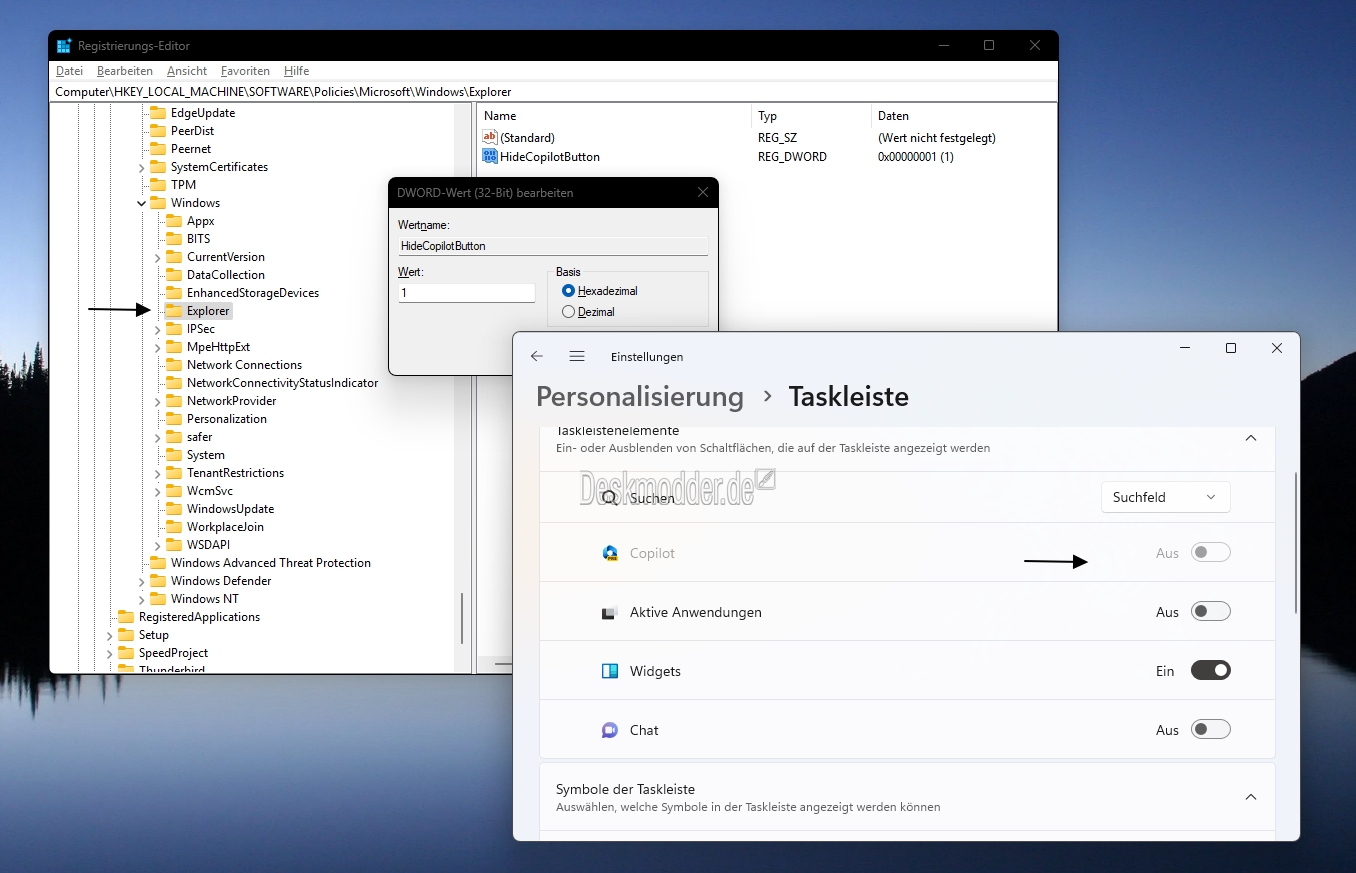
Task: Select the Windows Advanced Threat Protection key
Action: click(270, 563)
